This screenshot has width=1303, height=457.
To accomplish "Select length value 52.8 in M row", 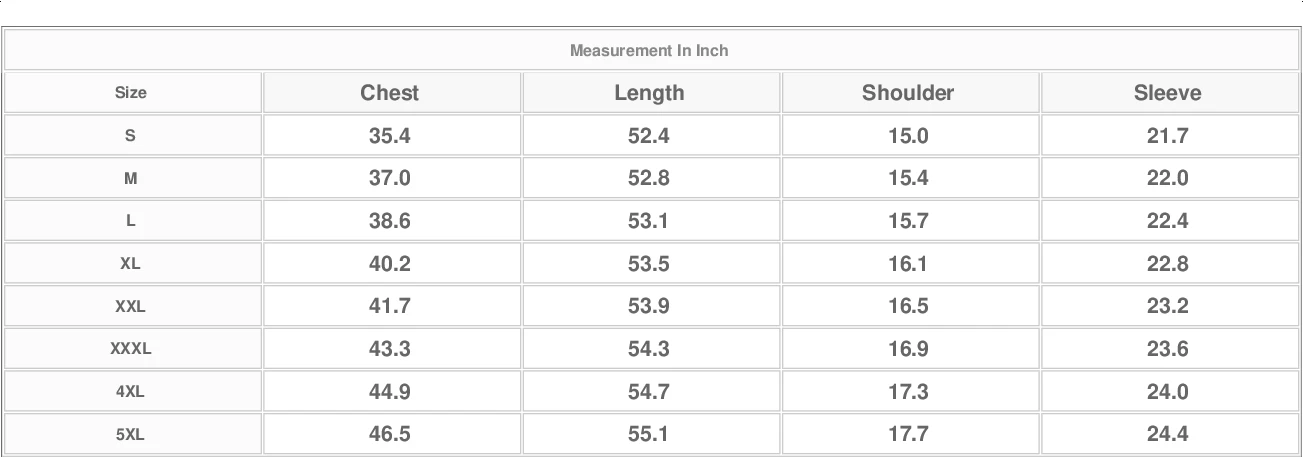I will tap(649, 178).
